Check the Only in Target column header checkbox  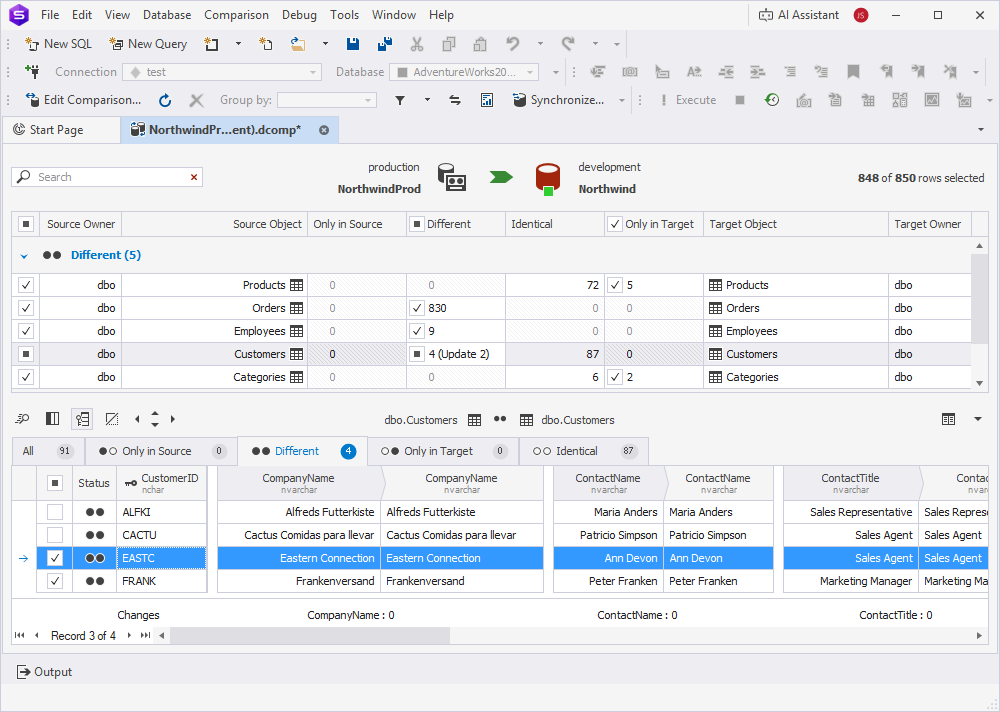pos(614,224)
